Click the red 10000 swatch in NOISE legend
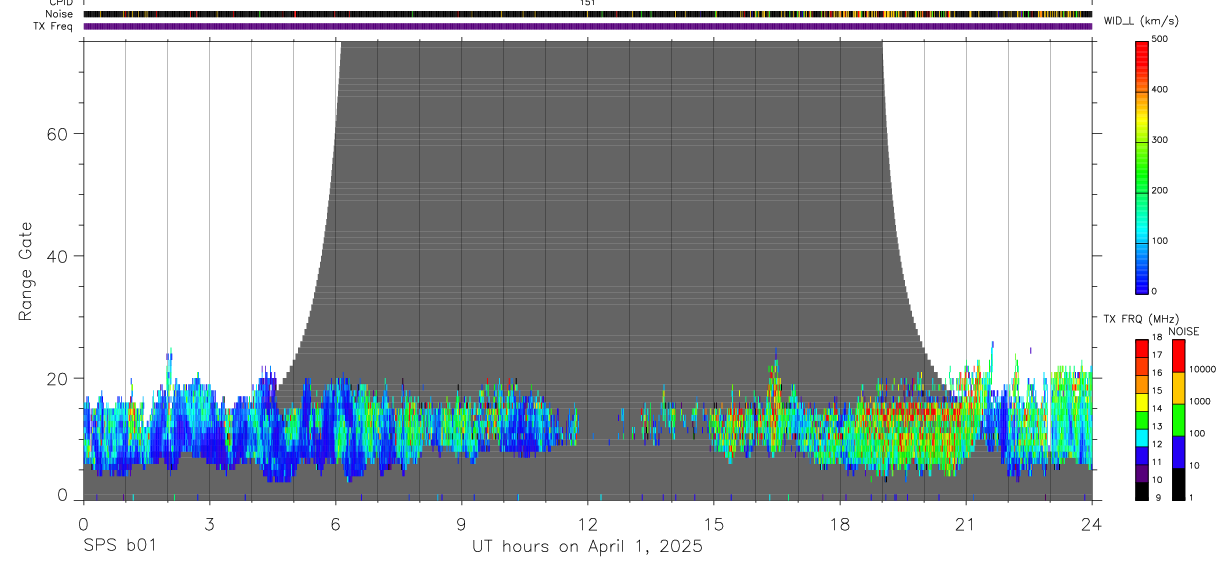The width and height of the screenshot is (1228, 567). tap(1178, 356)
